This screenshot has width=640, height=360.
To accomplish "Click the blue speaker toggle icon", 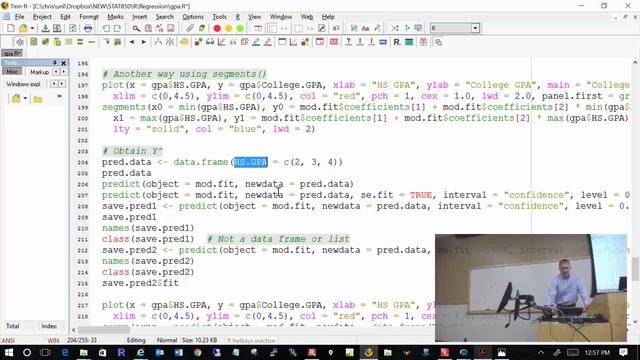I will (20, 42).
